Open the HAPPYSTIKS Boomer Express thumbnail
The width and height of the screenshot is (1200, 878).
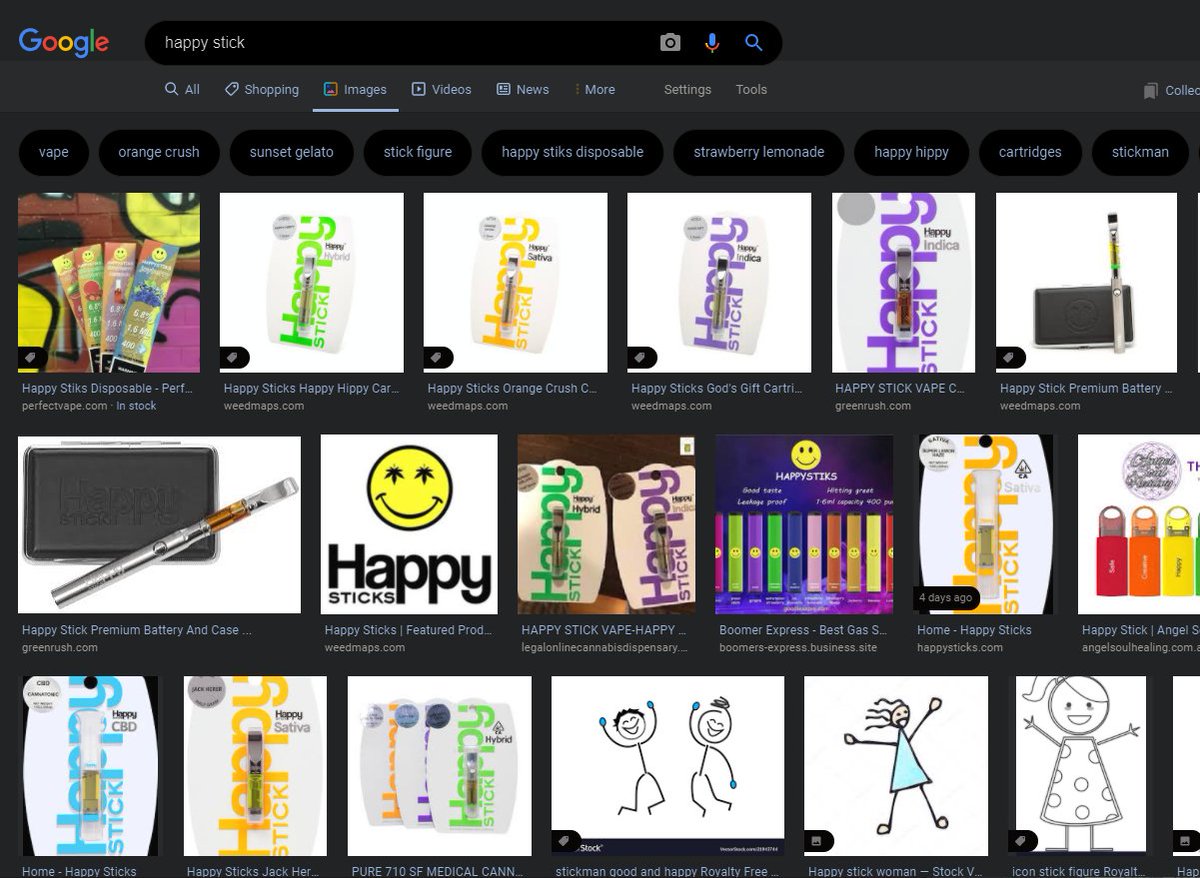[x=804, y=524]
